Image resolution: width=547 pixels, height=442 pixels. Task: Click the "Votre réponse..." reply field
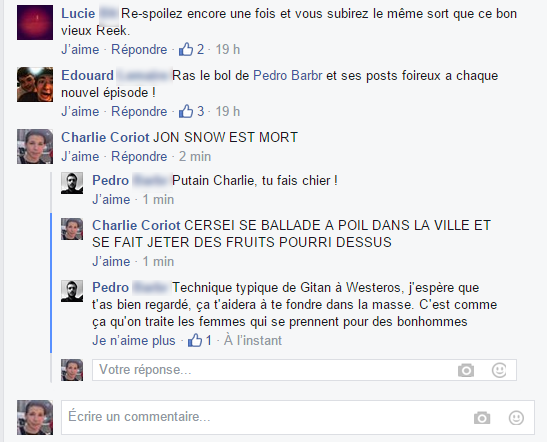[x=304, y=370]
